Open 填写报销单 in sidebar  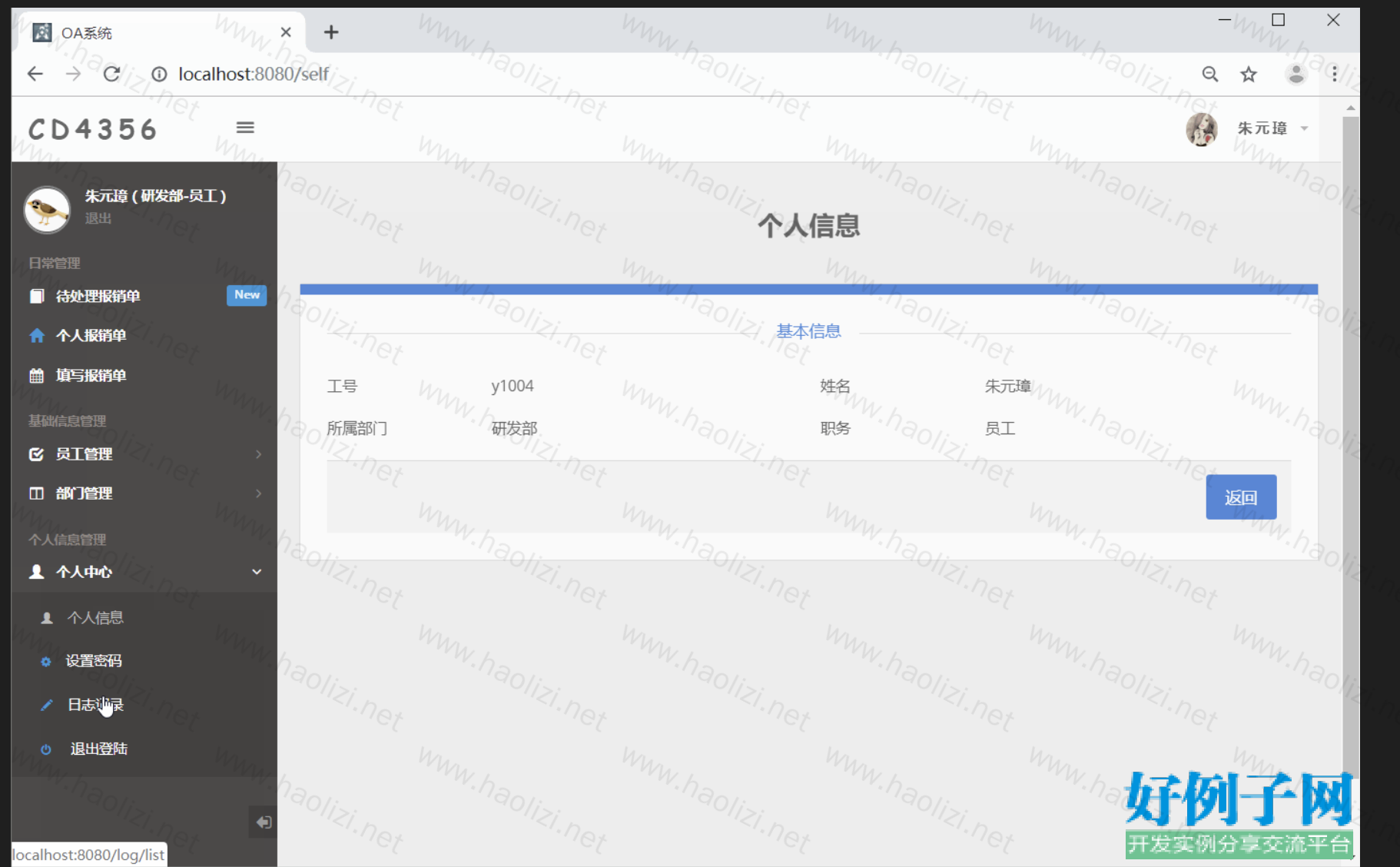tap(91, 376)
